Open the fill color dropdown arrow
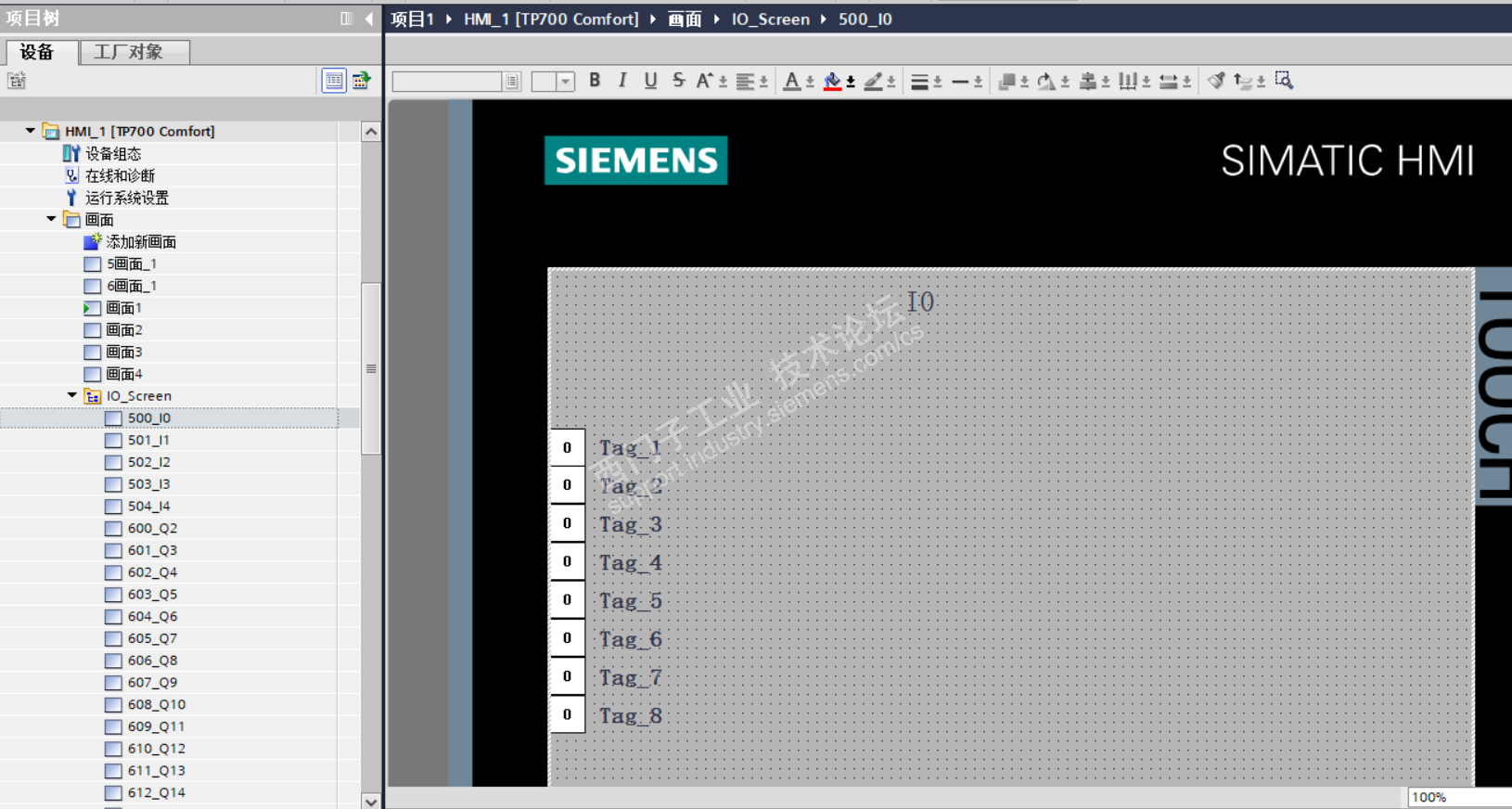This screenshot has height=809, width=1512. (x=851, y=83)
